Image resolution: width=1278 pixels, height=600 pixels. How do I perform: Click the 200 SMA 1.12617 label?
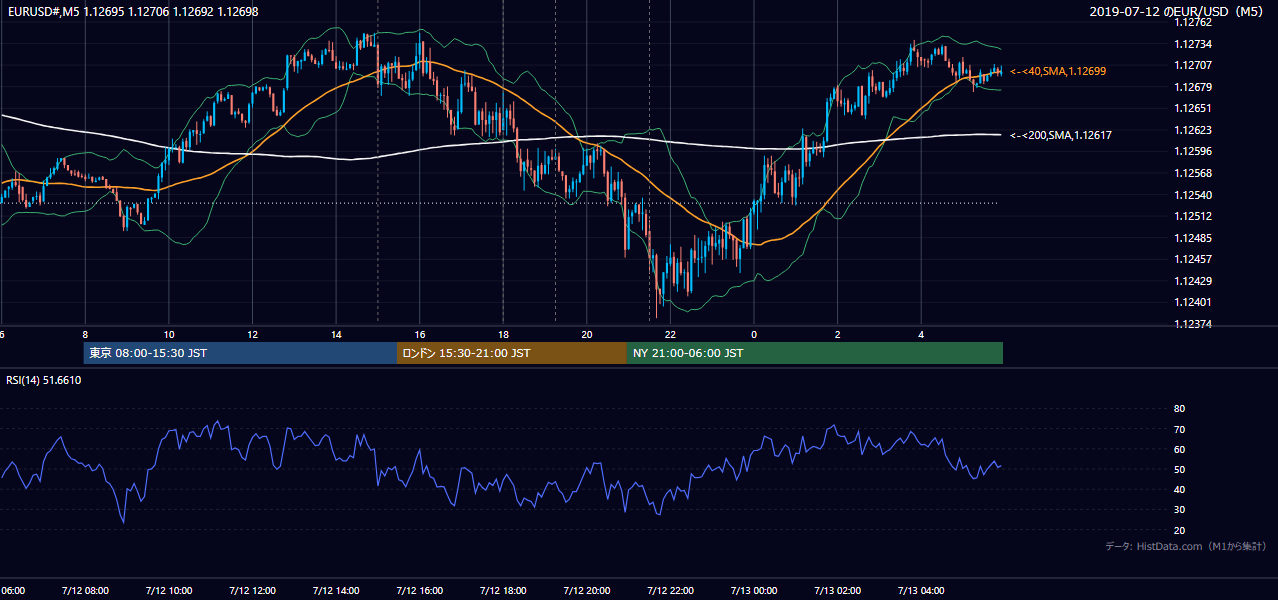click(x=1061, y=135)
